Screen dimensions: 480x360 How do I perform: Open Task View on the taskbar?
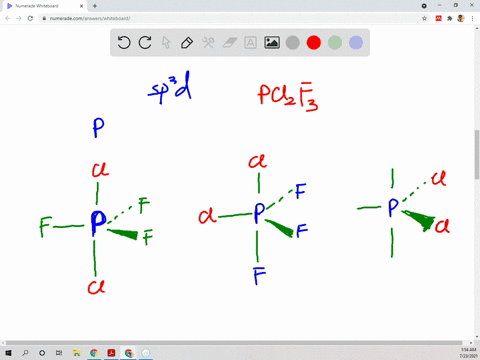(x=59, y=353)
